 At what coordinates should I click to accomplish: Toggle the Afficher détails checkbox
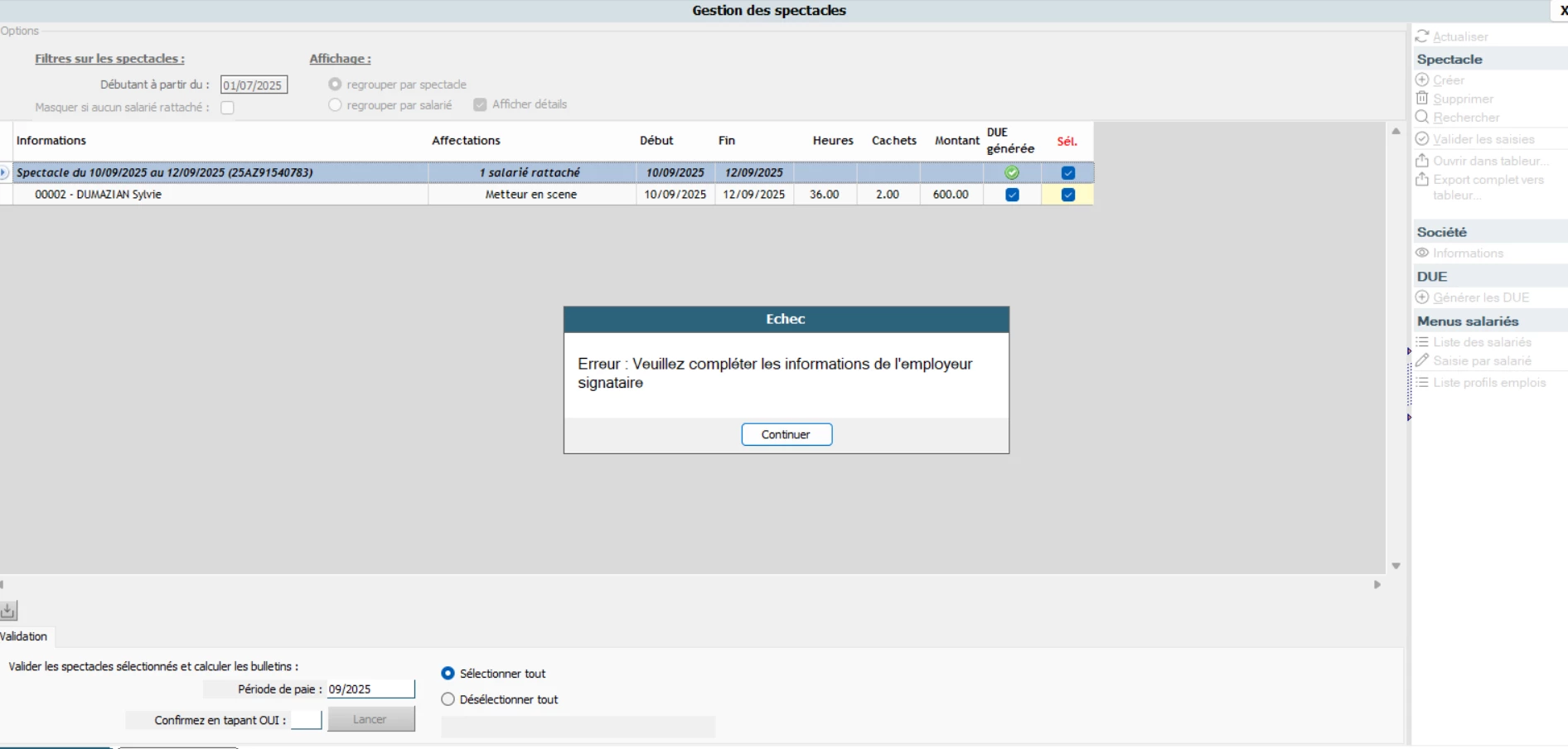coord(480,104)
